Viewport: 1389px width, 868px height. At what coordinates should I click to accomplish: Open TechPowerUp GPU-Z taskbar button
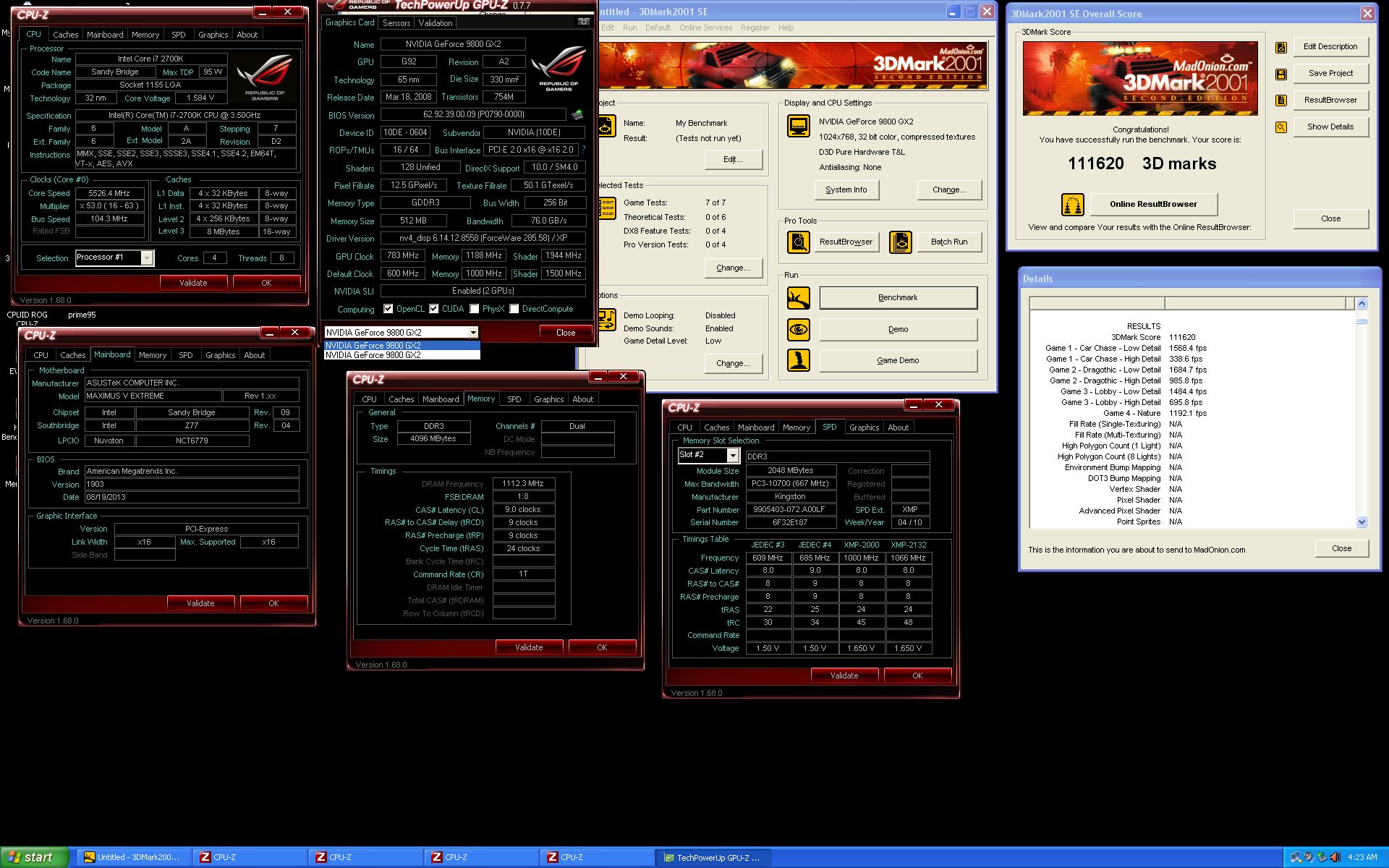713,857
